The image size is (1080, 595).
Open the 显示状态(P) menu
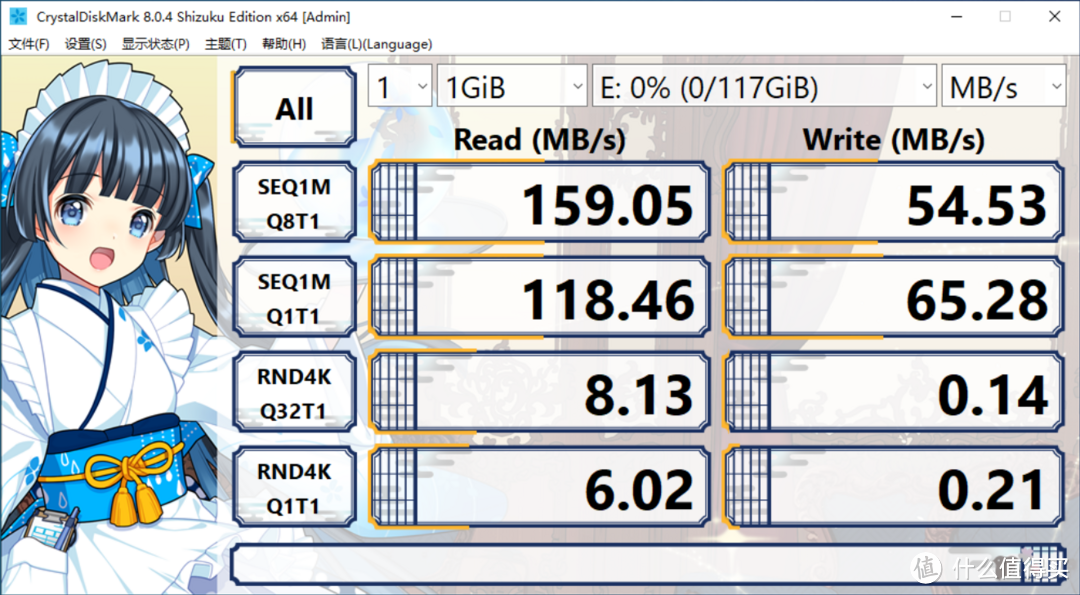click(156, 44)
